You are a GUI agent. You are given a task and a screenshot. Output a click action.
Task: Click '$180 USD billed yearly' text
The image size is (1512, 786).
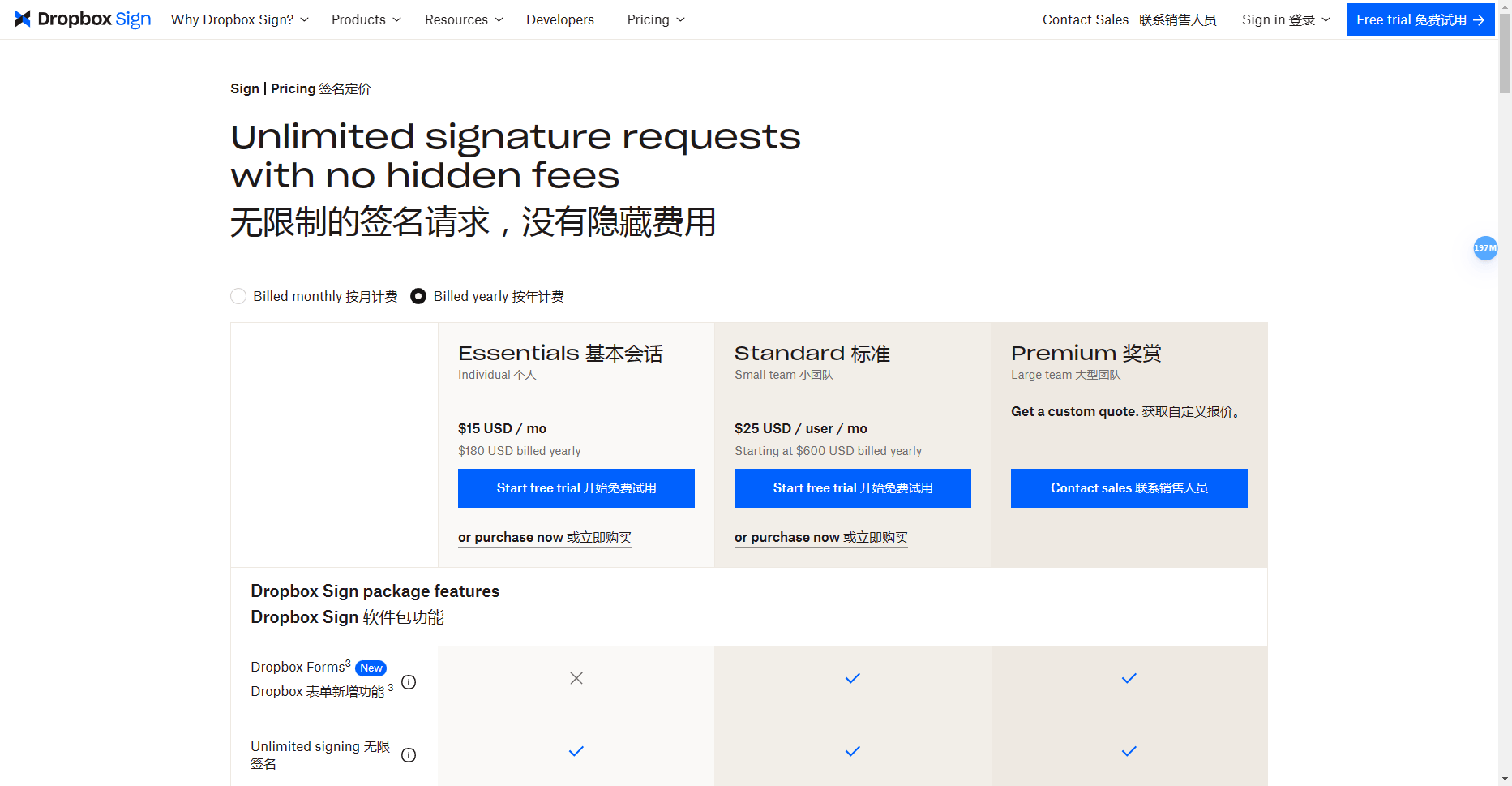point(520,451)
